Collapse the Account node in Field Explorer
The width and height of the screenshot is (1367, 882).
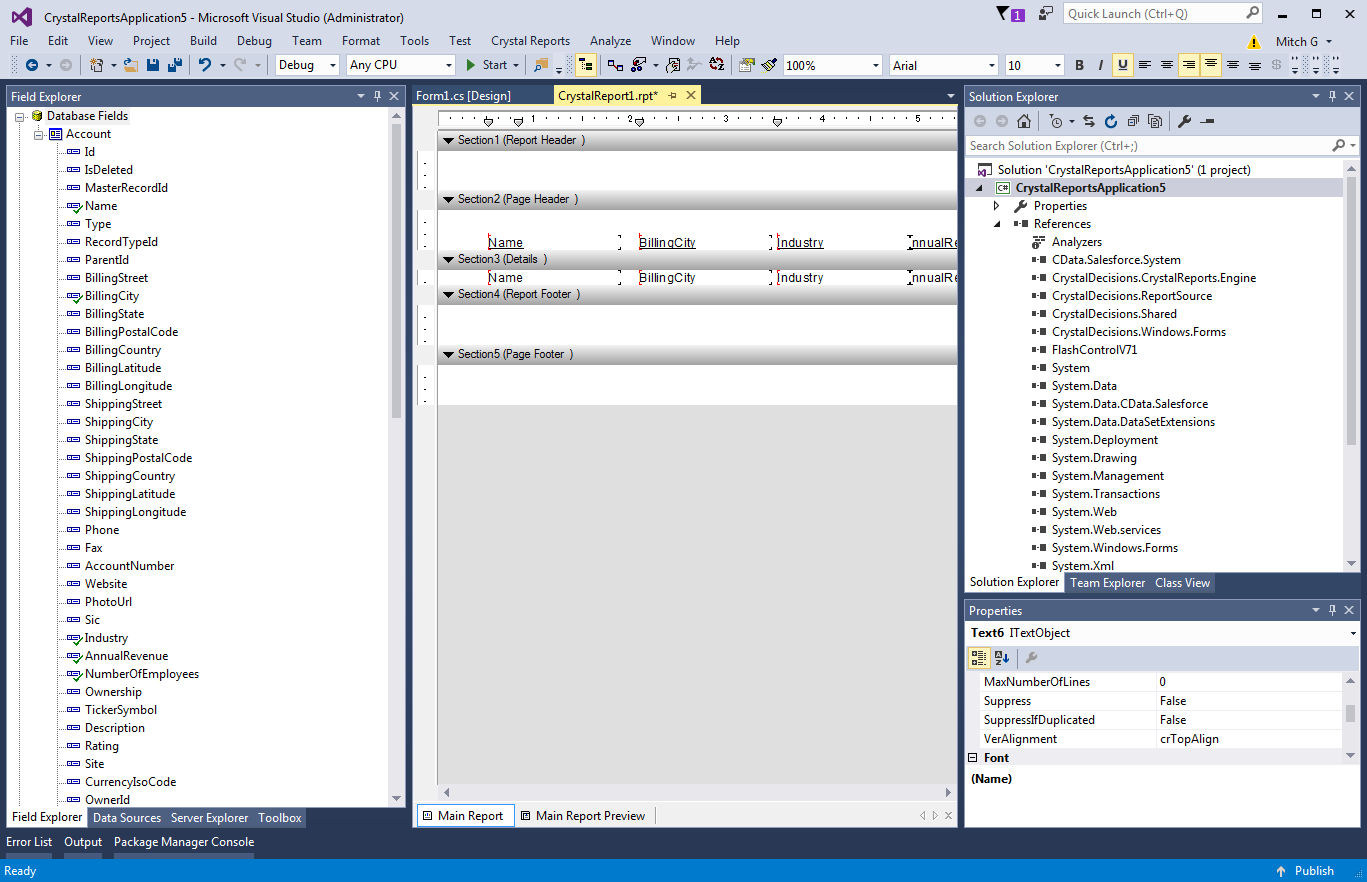[38, 133]
